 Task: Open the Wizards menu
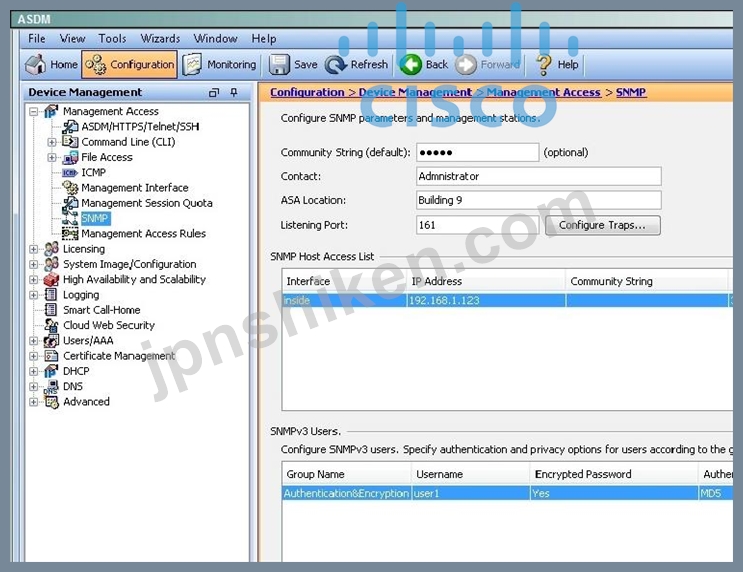160,38
